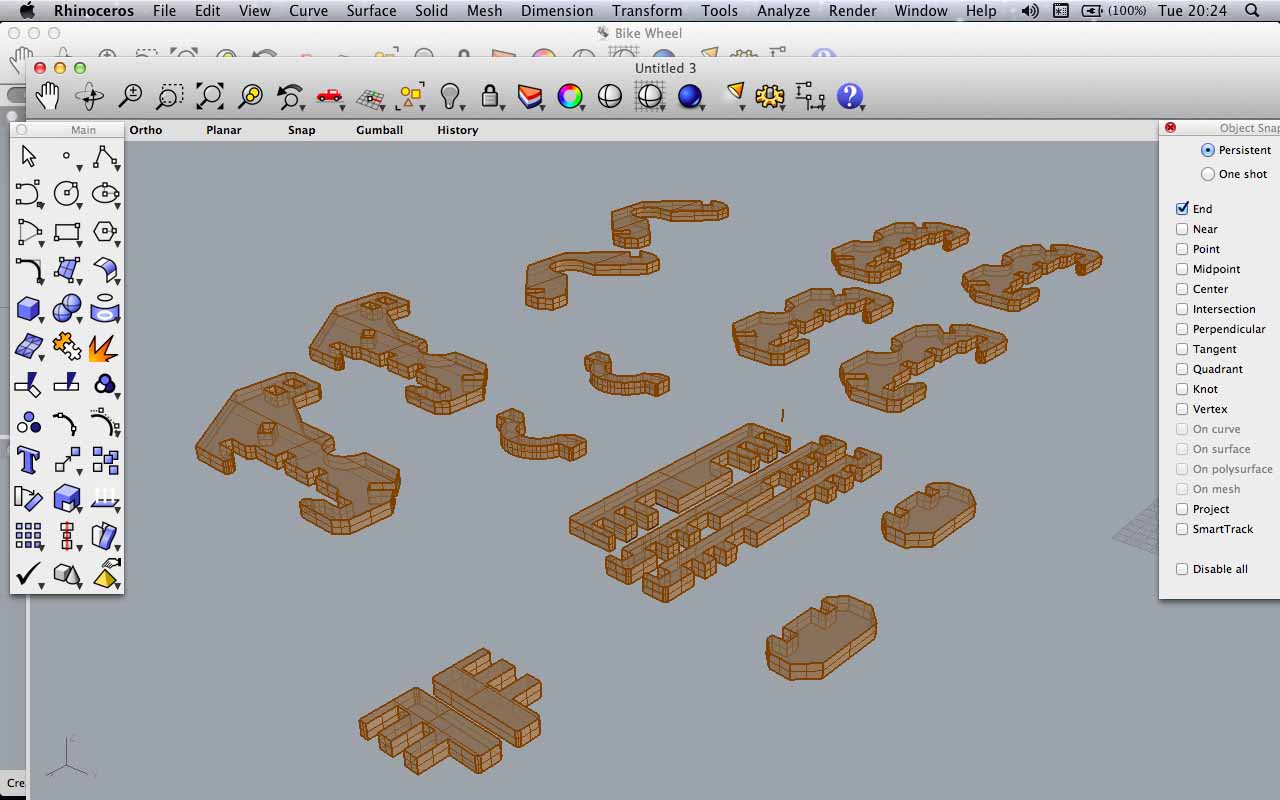The image size is (1280, 800).
Task: Open the Apple menu
Action: (27, 11)
